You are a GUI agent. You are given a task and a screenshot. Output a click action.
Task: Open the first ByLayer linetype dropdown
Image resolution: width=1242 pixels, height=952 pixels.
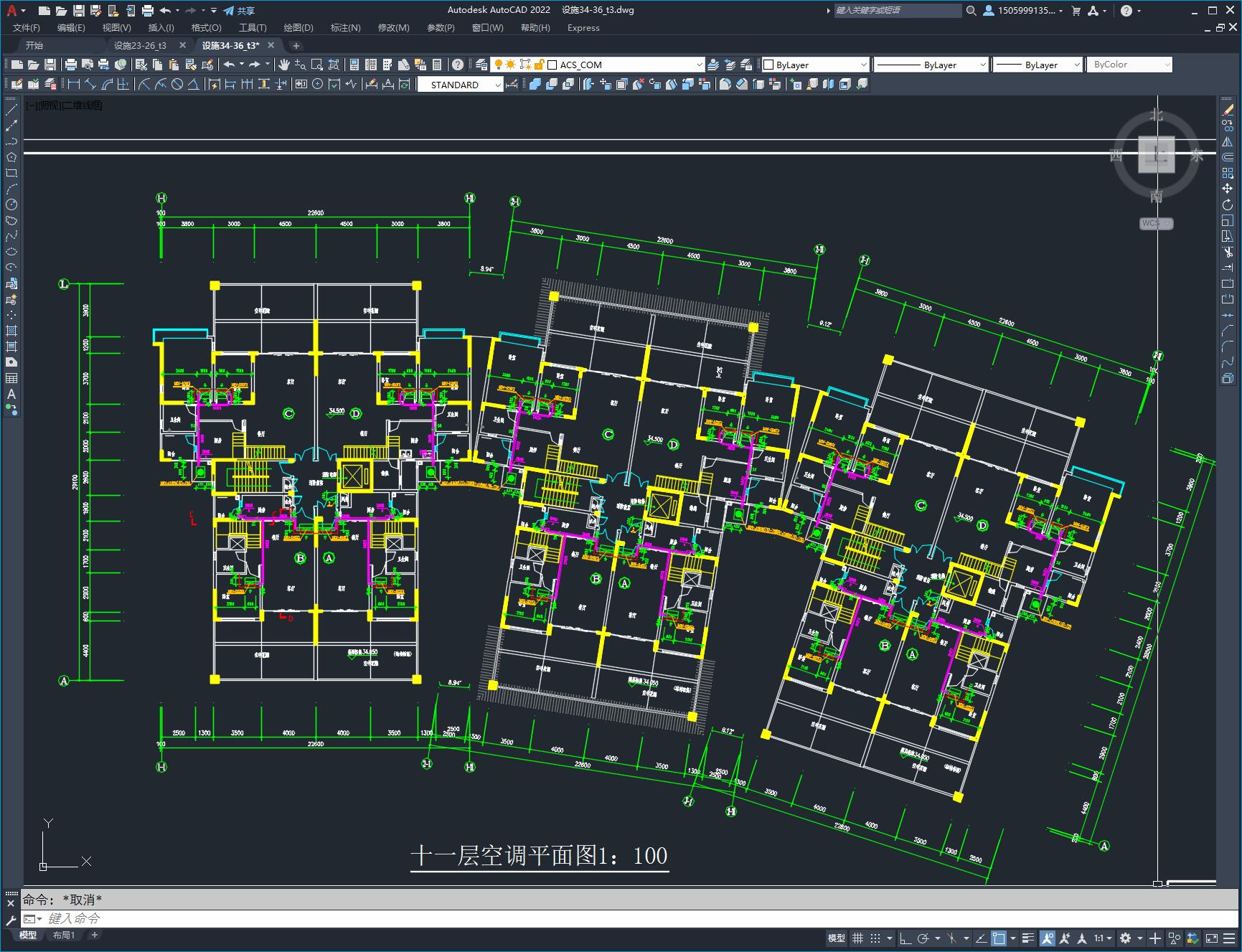click(982, 65)
